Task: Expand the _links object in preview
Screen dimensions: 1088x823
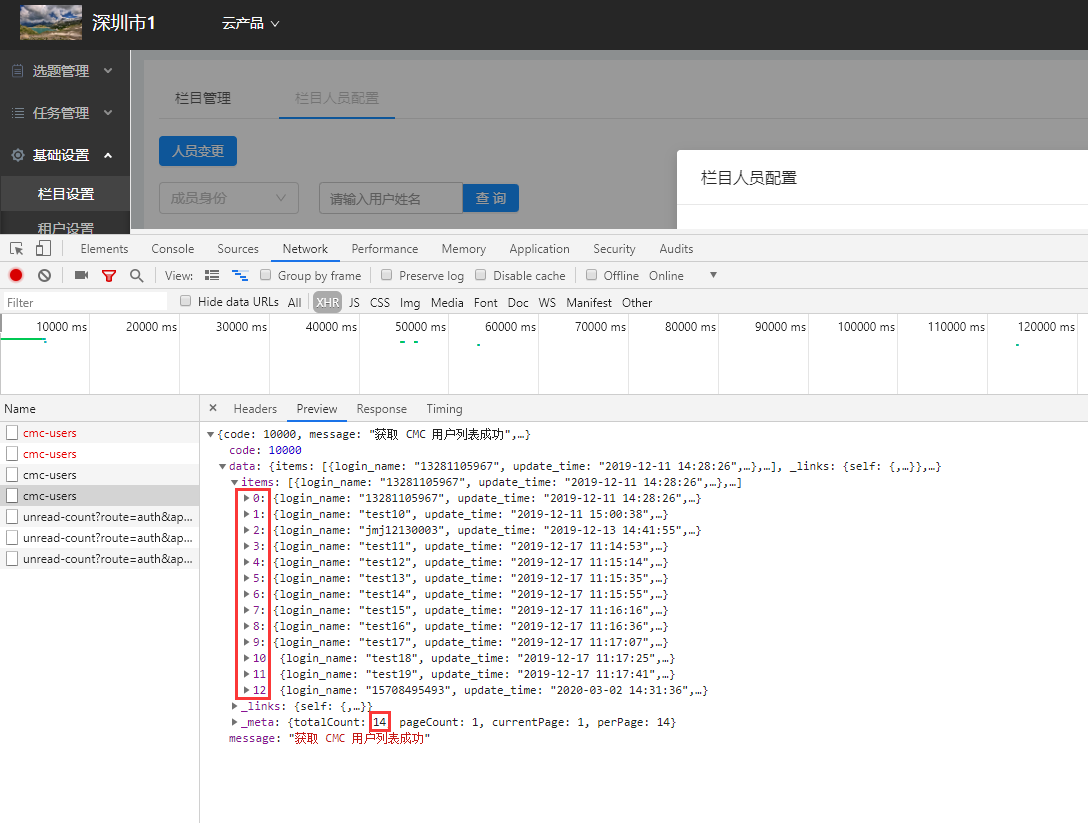Action: click(235, 706)
